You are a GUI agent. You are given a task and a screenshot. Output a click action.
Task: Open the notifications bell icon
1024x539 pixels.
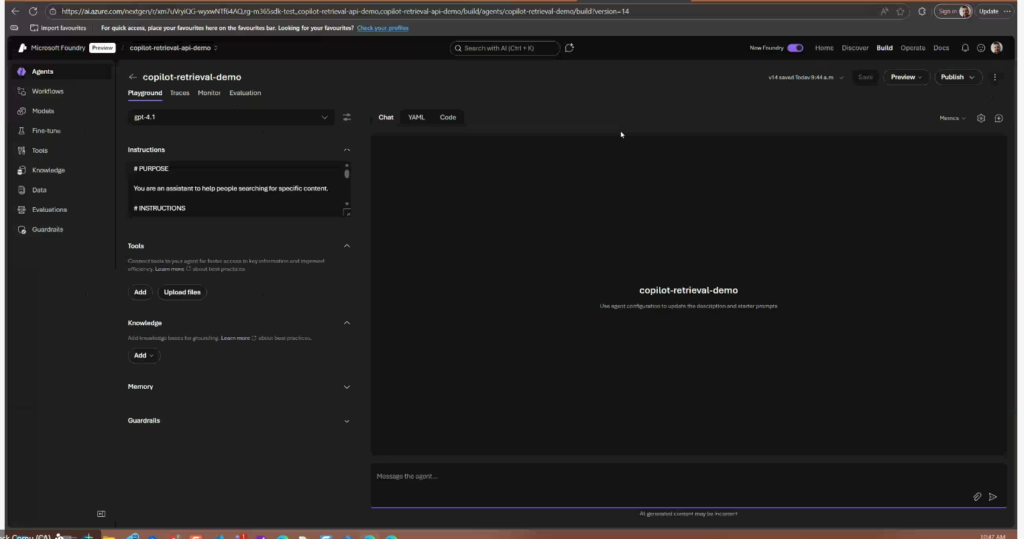pos(965,48)
